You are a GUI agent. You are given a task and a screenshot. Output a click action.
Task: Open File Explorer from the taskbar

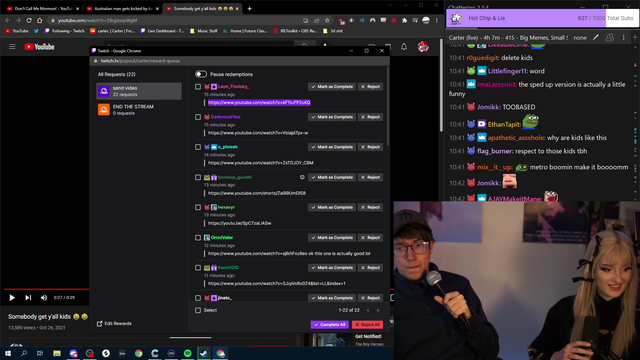57,353
